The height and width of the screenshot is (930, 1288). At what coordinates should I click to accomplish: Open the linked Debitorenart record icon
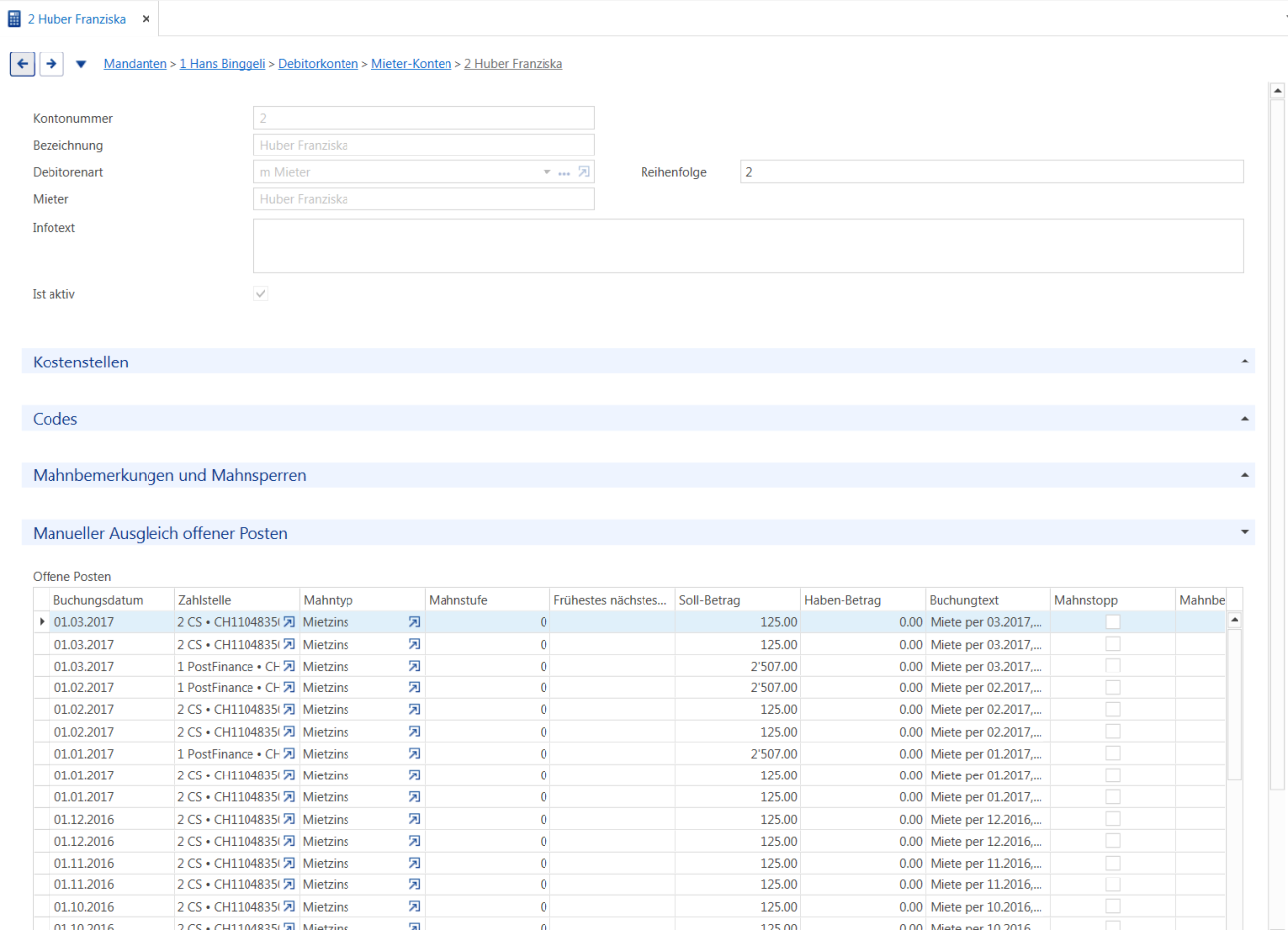(584, 172)
